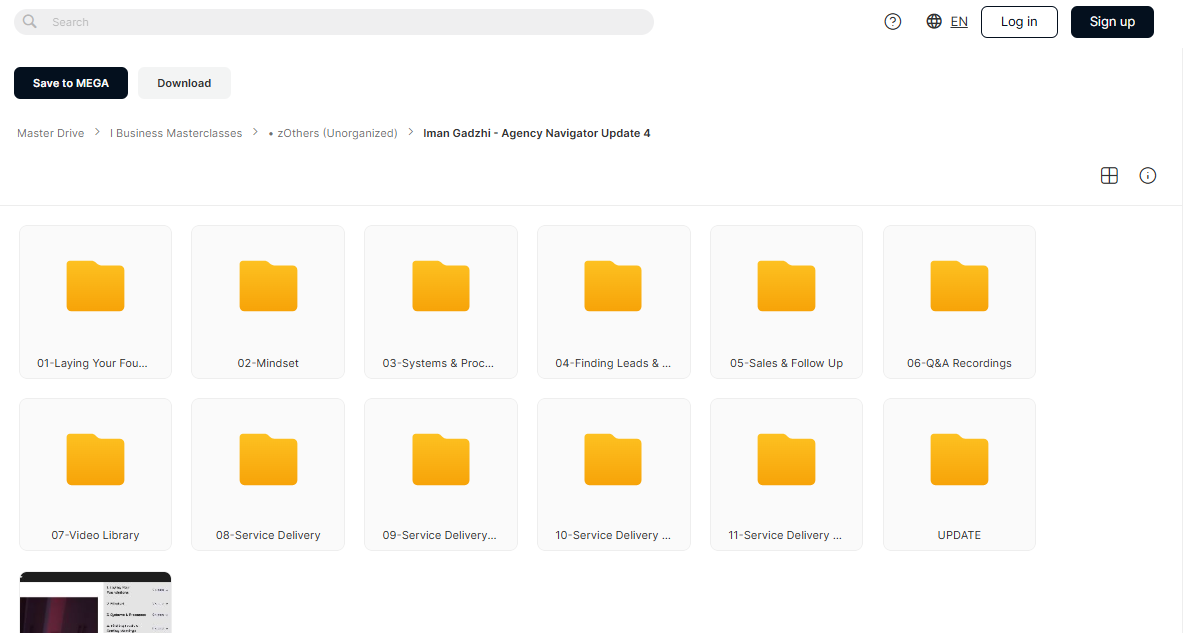Open the 03-Systems & Proc... folder icon

click(x=441, y=286)
